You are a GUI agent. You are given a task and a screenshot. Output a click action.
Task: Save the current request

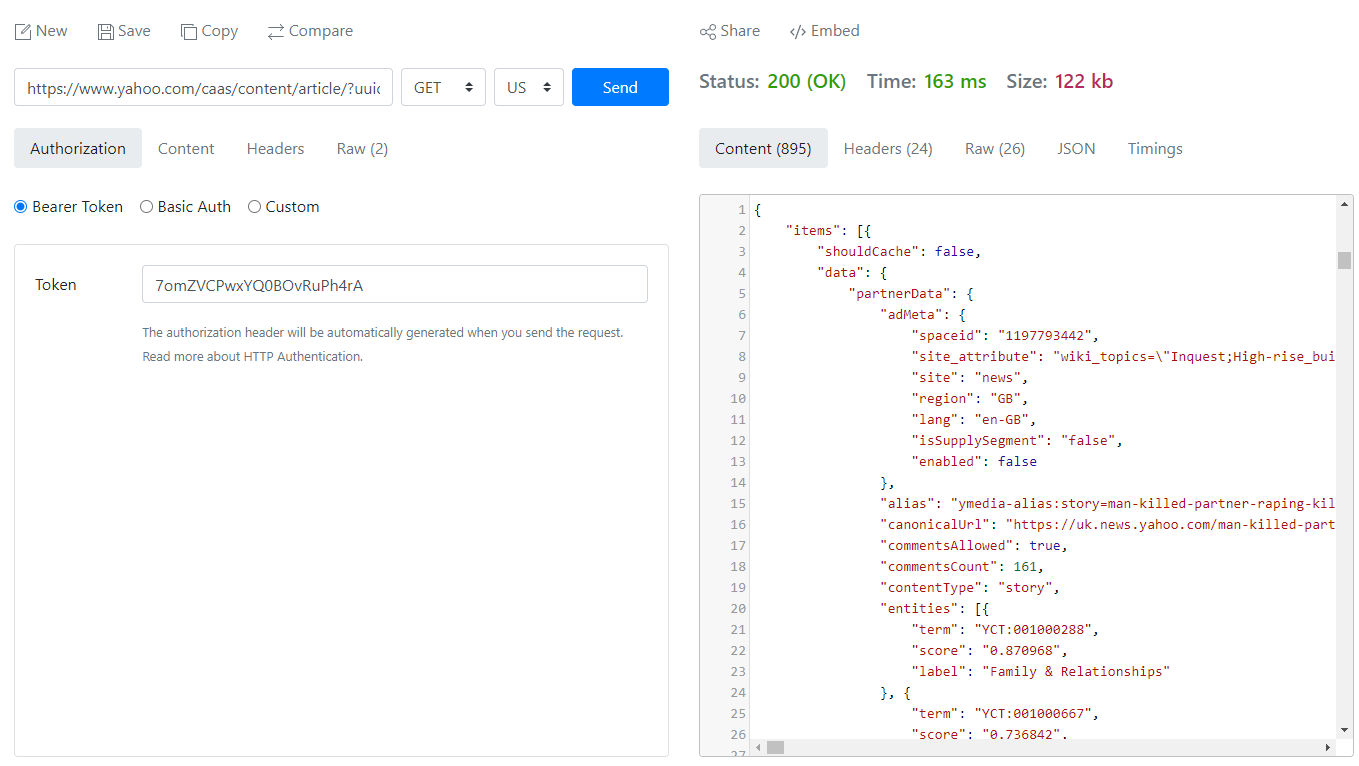pos(123,31)
